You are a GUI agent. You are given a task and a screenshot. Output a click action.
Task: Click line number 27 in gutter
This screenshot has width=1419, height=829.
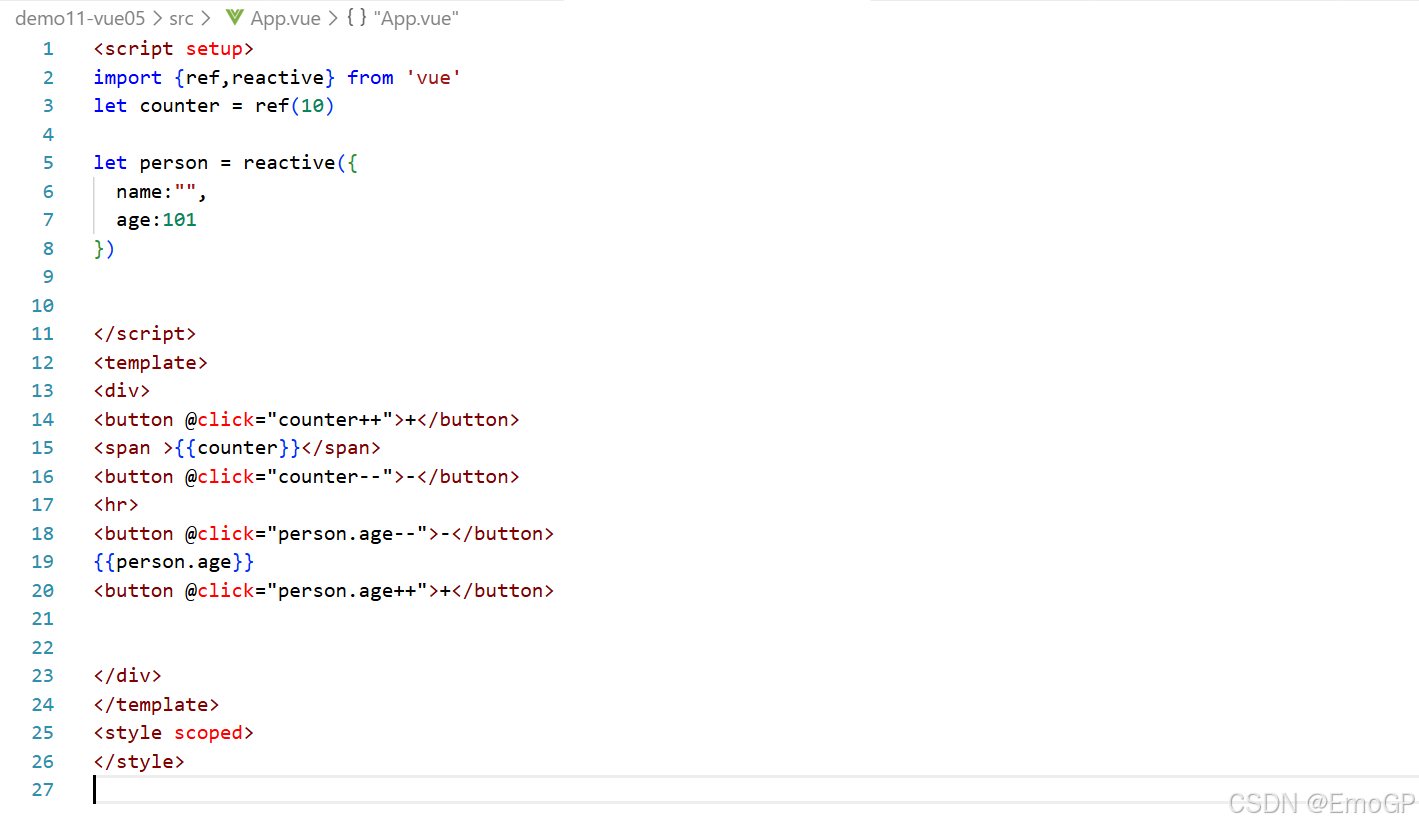pos(43,790)
